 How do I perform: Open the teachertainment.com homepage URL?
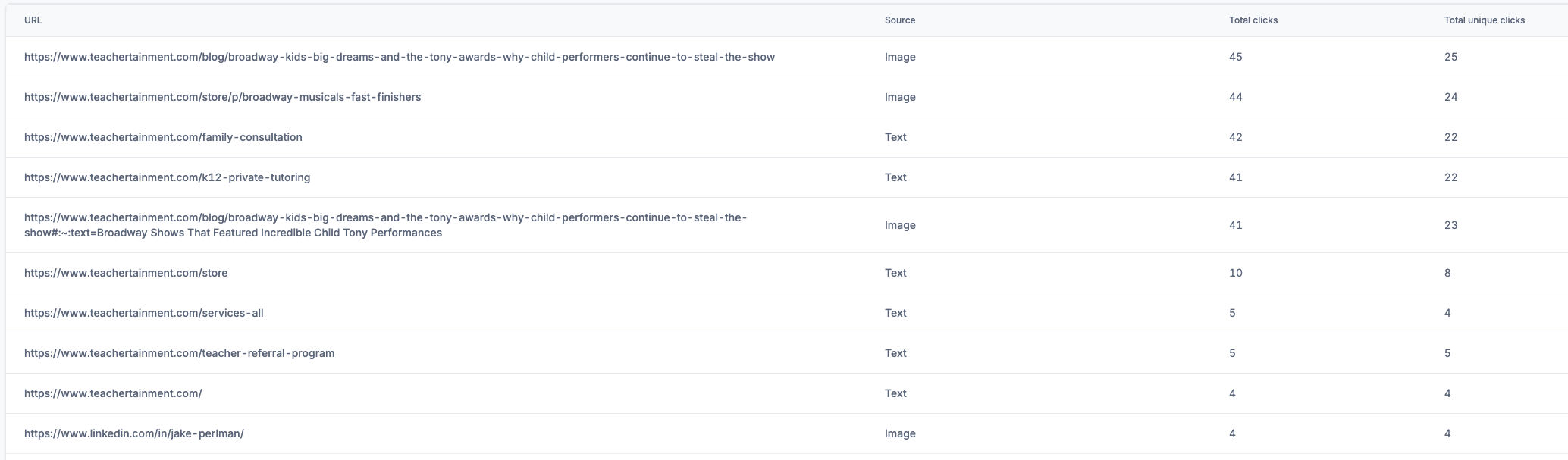coord(113,393)
